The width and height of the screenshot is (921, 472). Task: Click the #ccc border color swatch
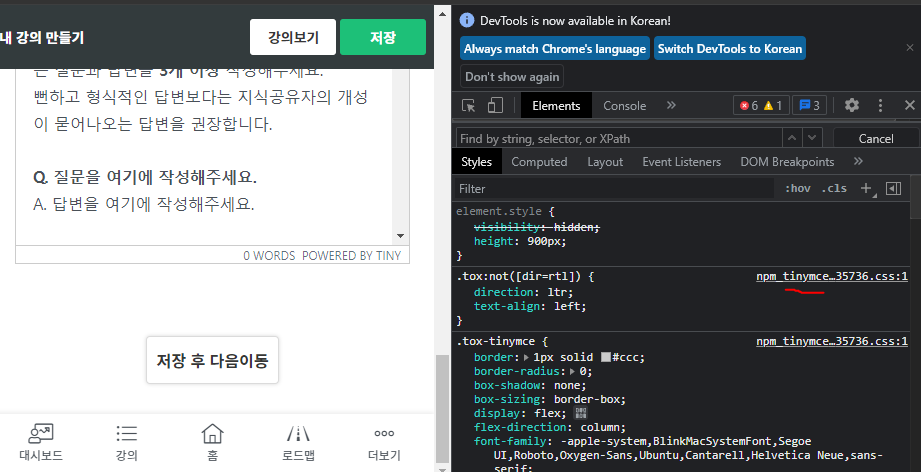(606, 357)
